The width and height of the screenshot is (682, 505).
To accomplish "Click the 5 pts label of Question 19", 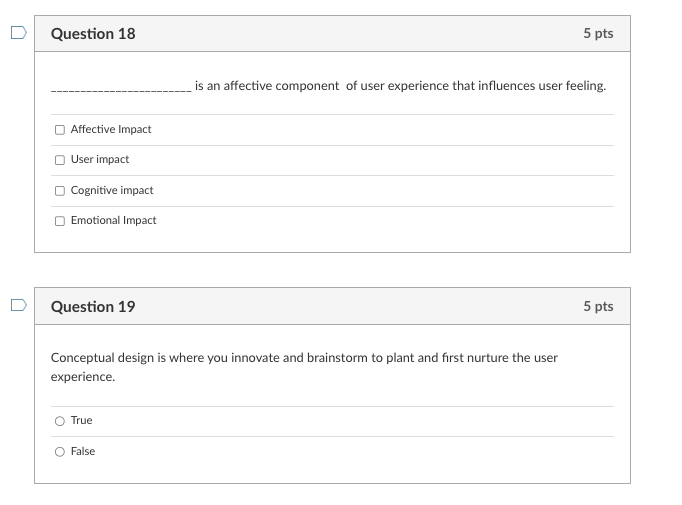I will pos(598,307).
